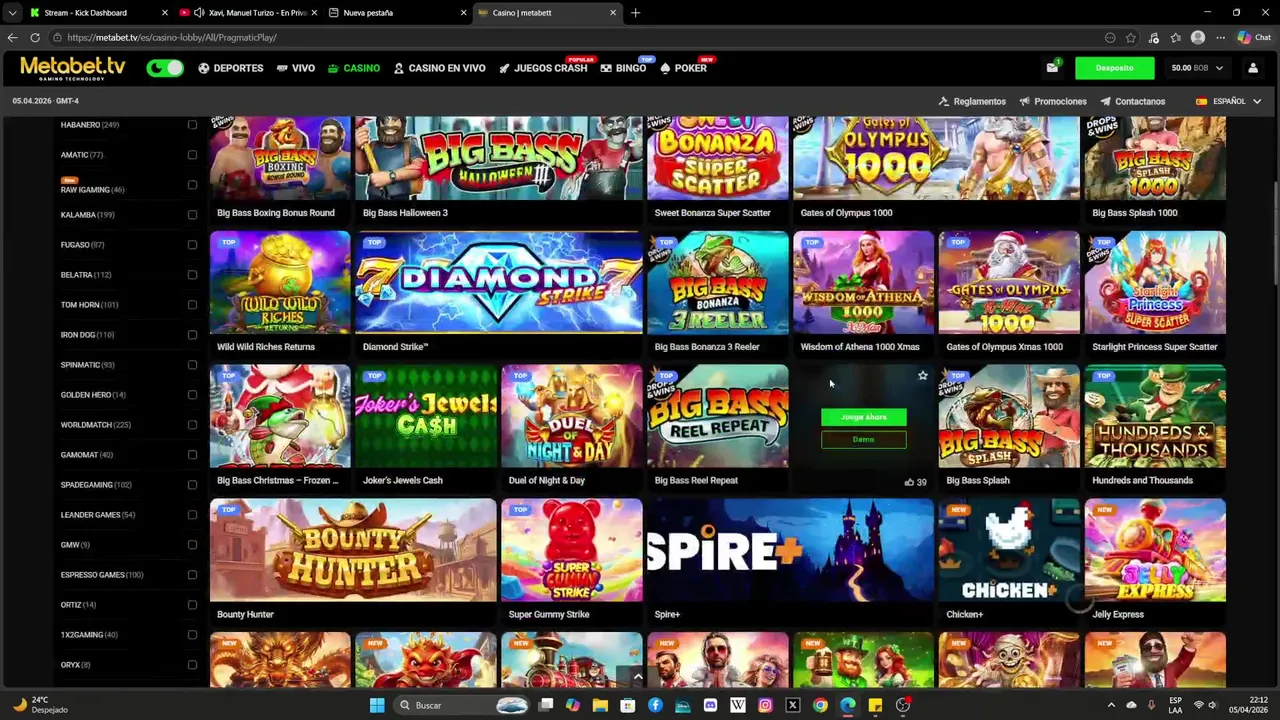Viewport: 1280px width, 720px height.
Task: Click the green Deposito button
Action: point(1114,68)
